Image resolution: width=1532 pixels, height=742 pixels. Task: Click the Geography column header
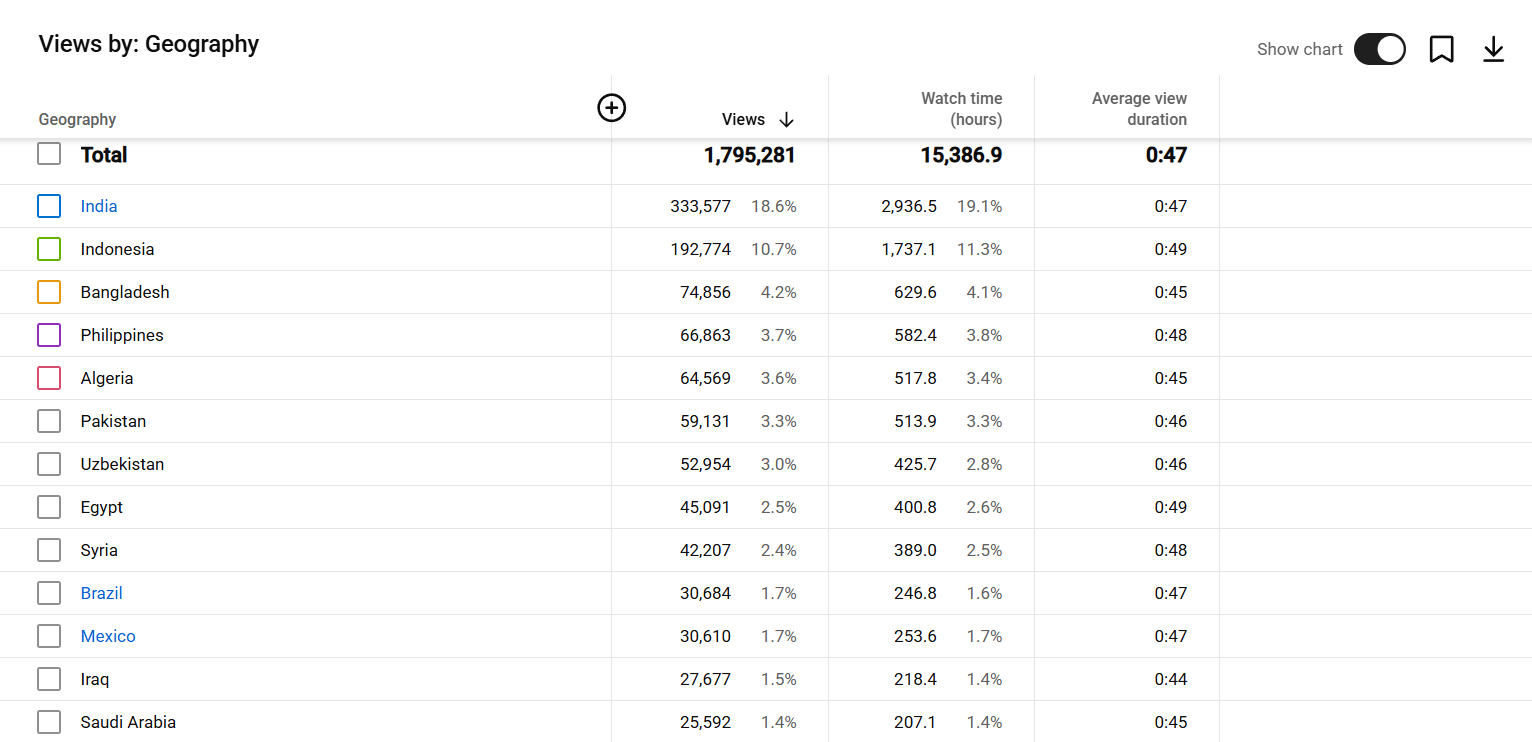[x=77, y=120]
